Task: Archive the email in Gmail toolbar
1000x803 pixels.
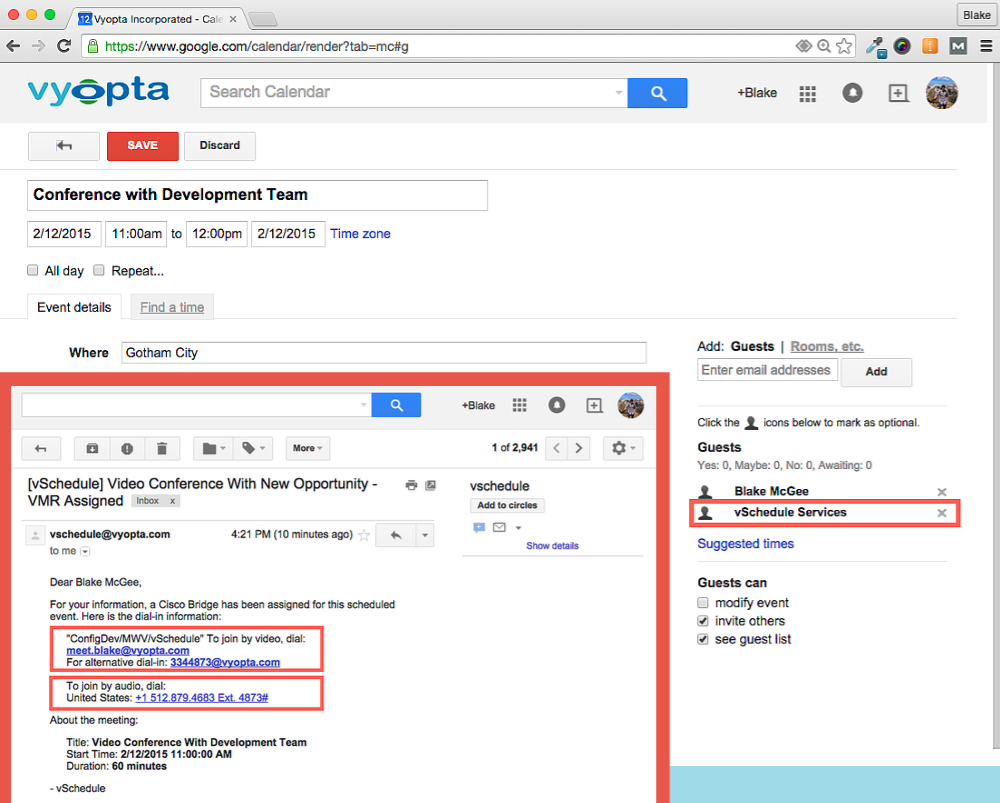Action: [92, 448]
